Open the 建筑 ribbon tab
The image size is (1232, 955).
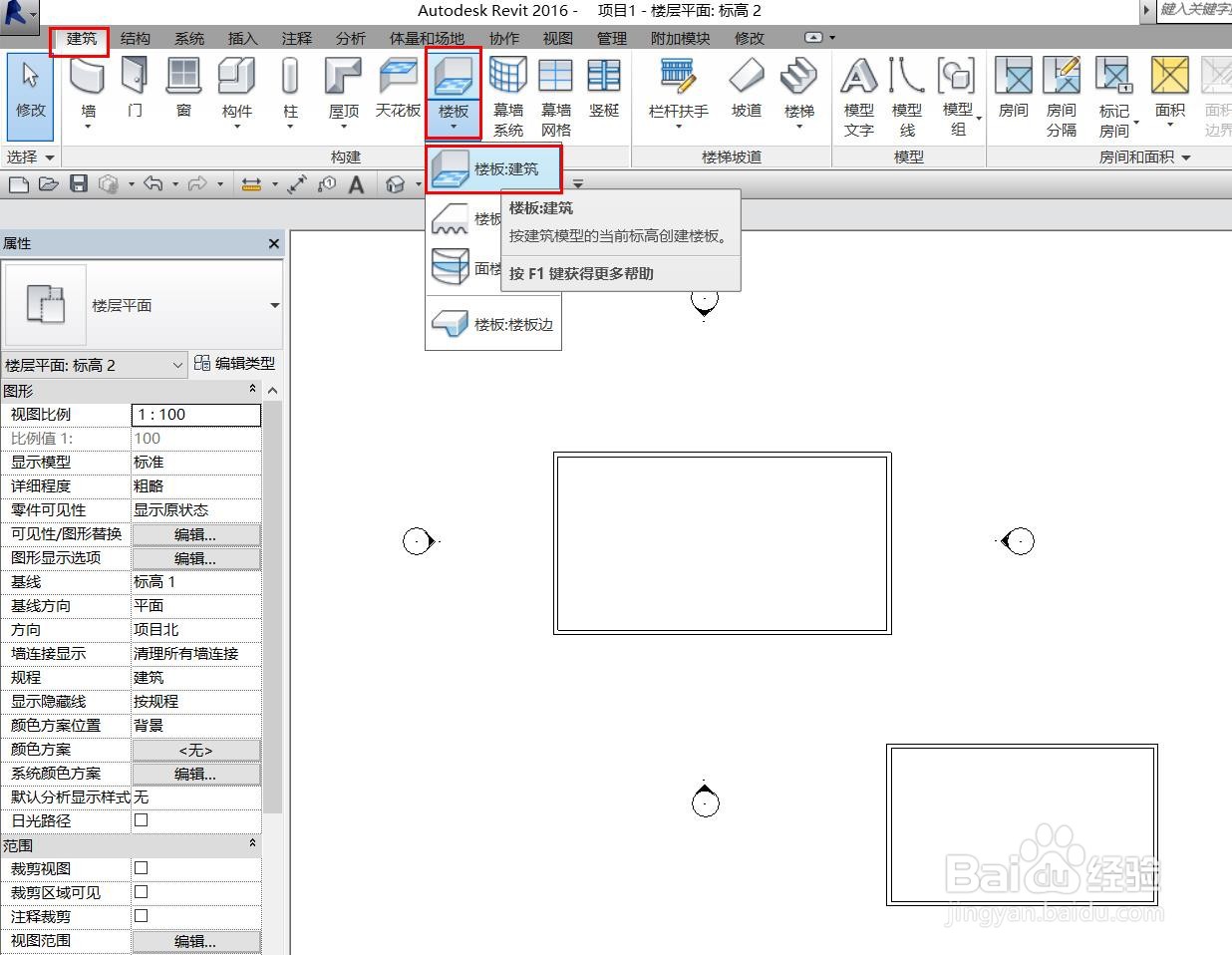[x=81, y=39]
